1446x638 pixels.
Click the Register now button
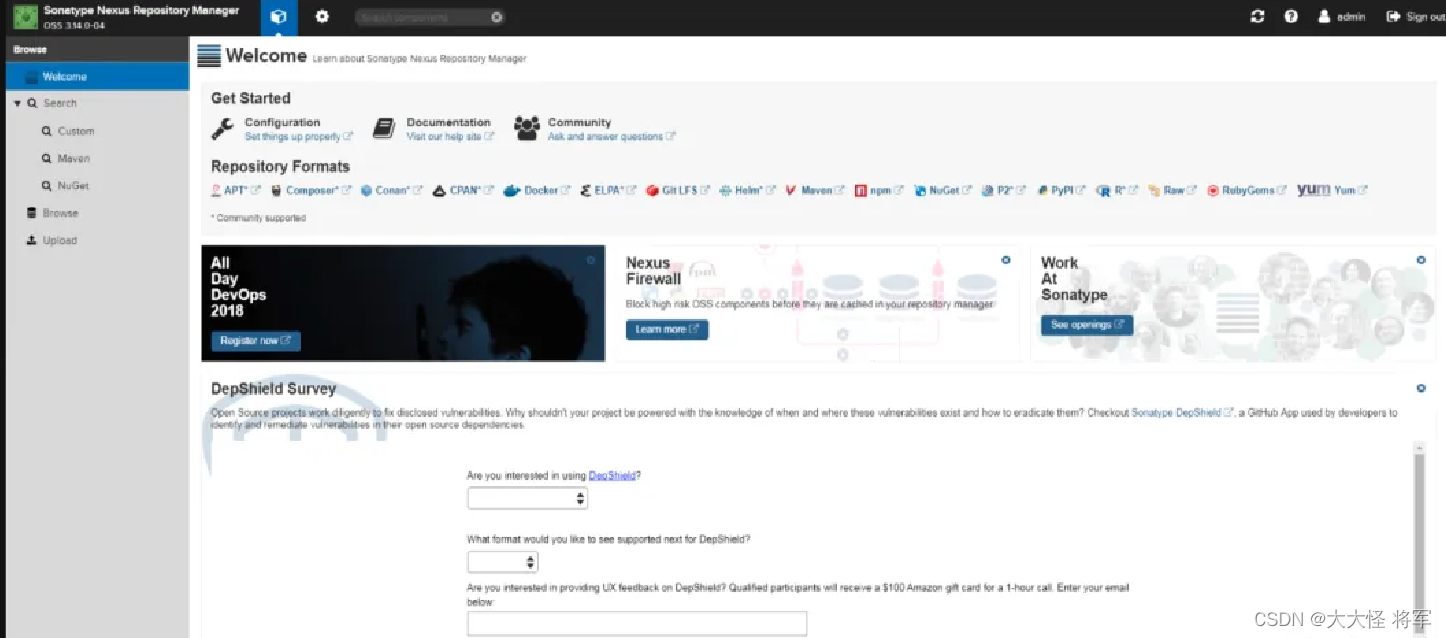pos(256,341)
